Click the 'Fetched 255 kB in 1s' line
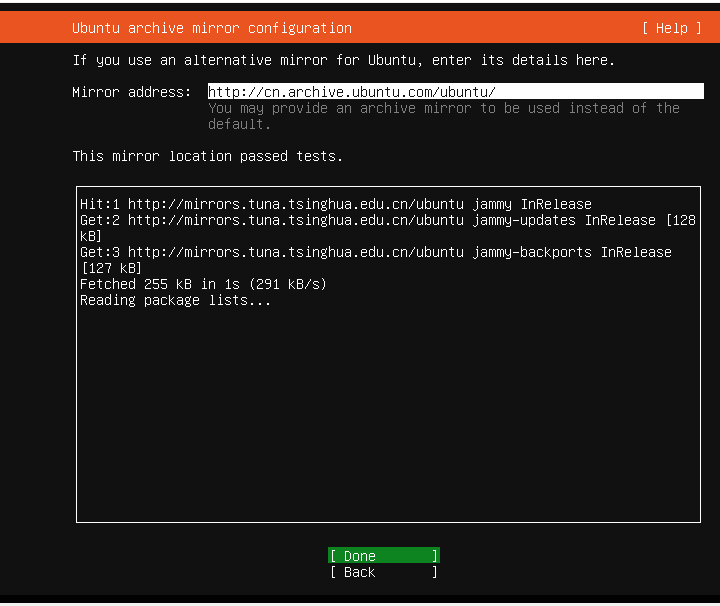The height and width of the screenshot is (606, 720). [x=203, y=284]
